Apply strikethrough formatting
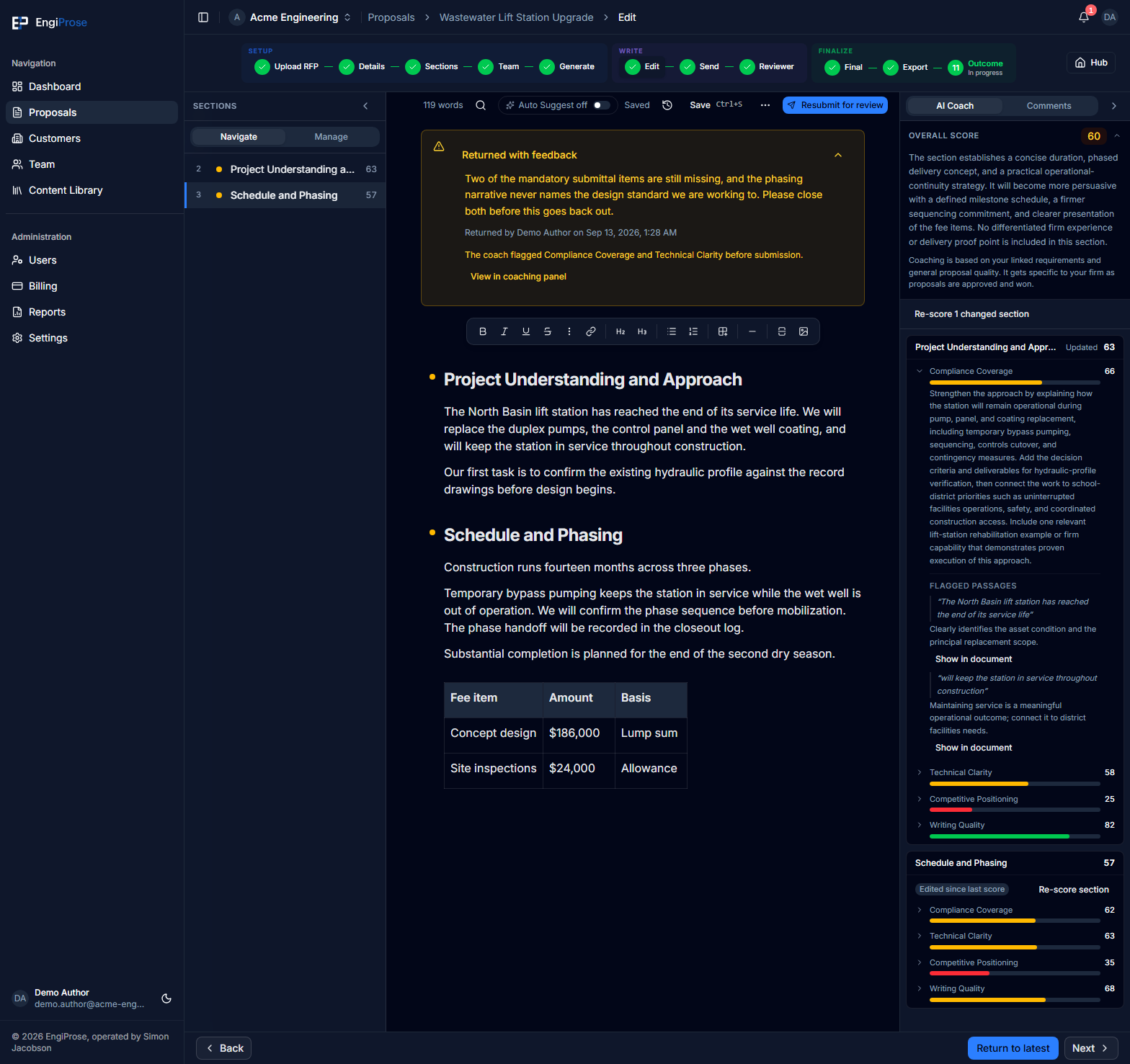 click(x=548, y=331)
